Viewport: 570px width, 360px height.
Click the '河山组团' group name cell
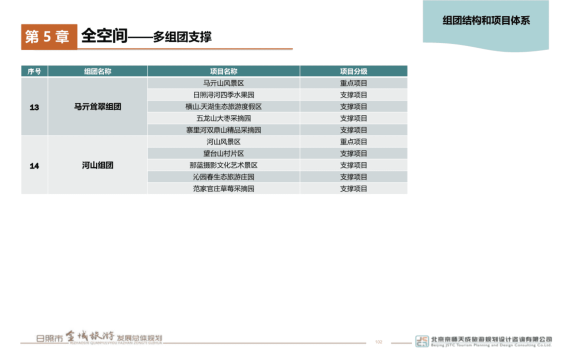pos(97,165)
